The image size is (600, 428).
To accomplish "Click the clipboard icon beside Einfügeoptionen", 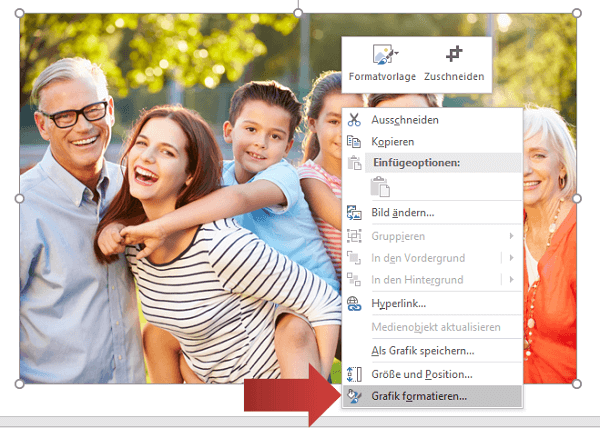I will tap(354, 163).
